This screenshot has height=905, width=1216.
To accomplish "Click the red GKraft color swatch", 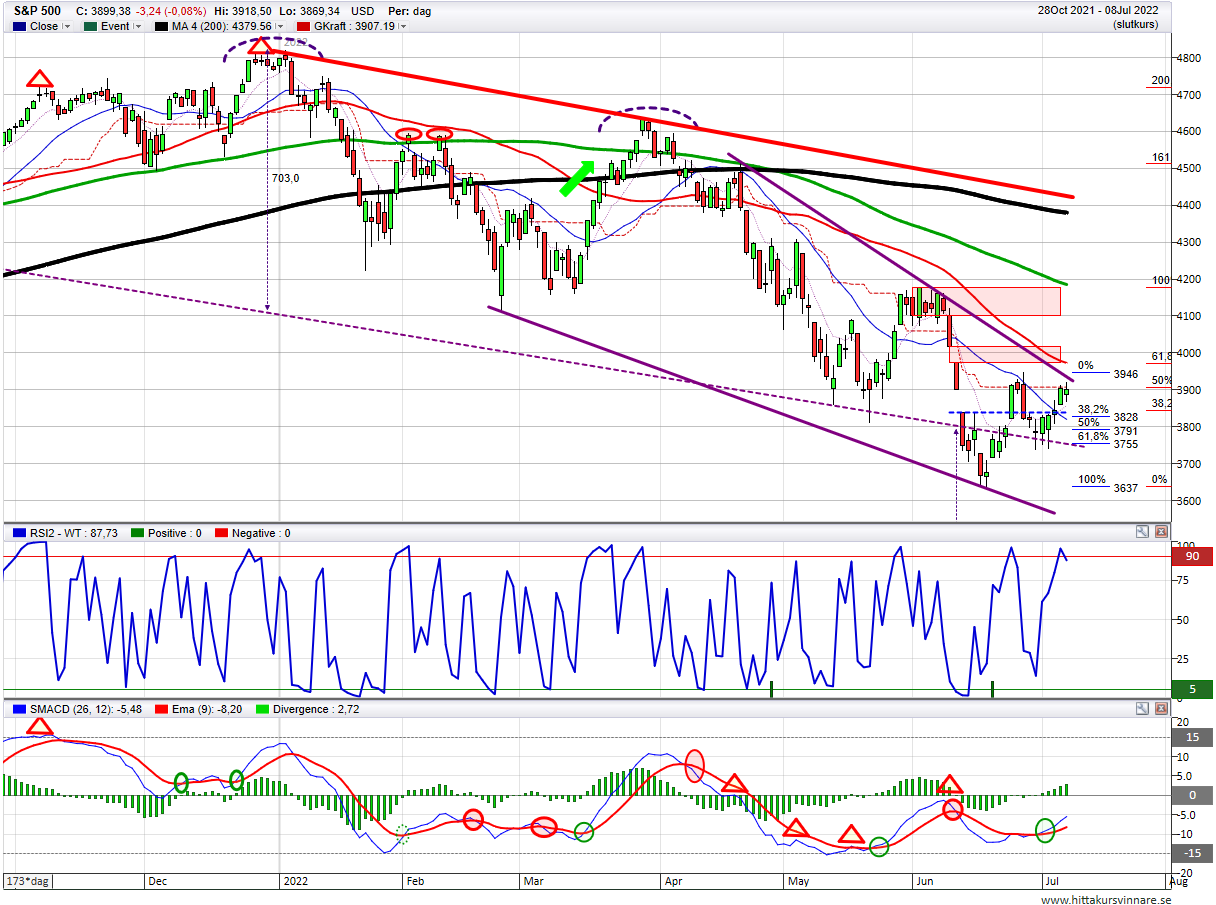I will (x=302, y=27).
